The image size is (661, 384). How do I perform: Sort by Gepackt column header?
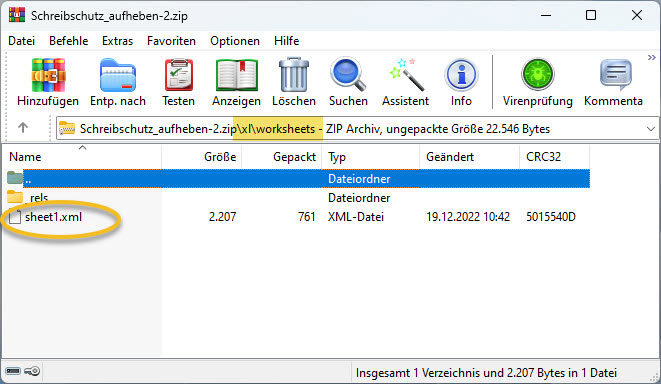click(282, 157)
